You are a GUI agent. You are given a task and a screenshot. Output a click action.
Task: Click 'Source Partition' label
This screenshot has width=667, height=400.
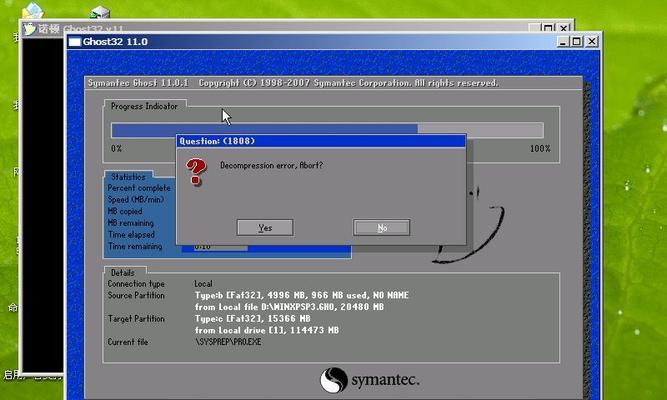tap(136, 295)
